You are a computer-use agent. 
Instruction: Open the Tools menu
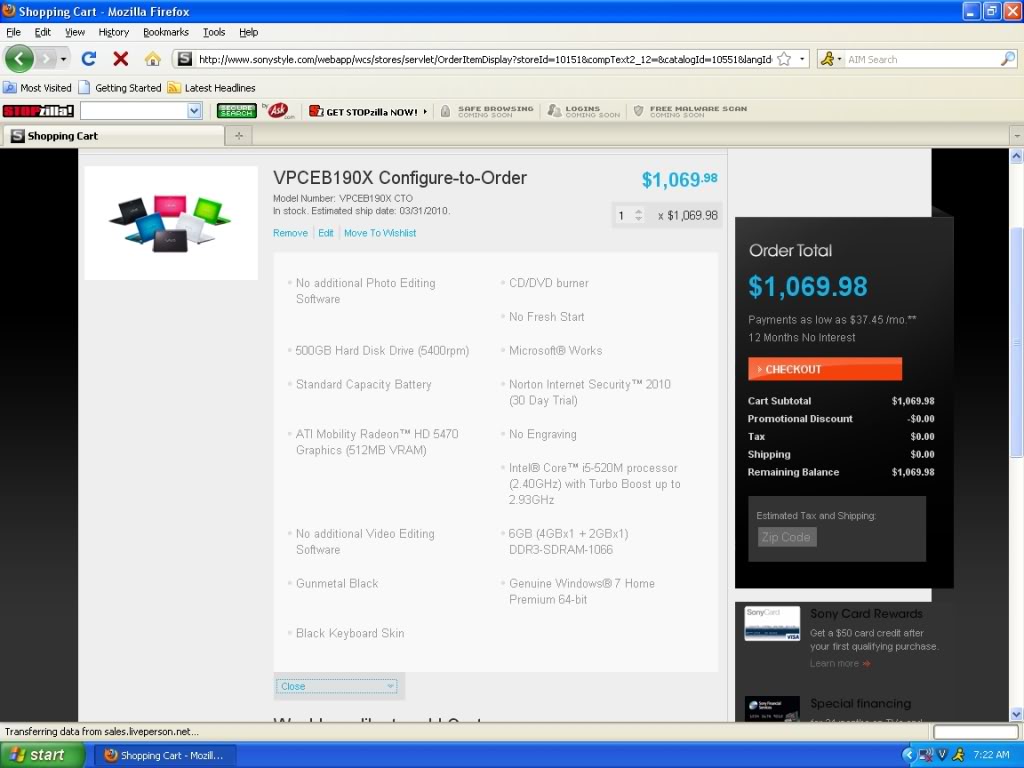coord(214,32)
